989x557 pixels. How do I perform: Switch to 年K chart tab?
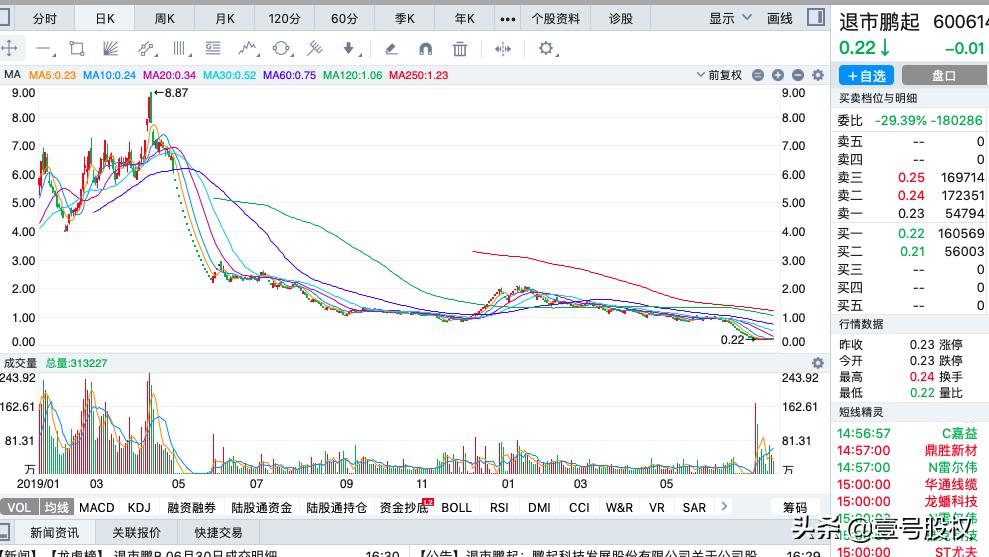[x=464, y=19]
